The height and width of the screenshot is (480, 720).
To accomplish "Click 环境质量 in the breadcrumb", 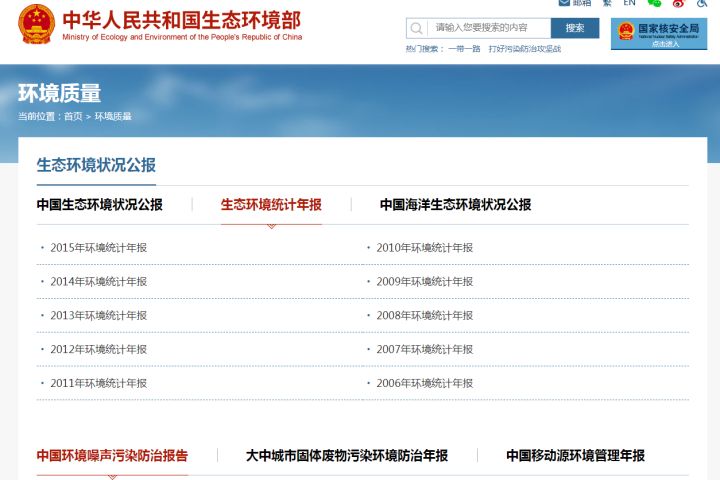I will click(113, 116).
